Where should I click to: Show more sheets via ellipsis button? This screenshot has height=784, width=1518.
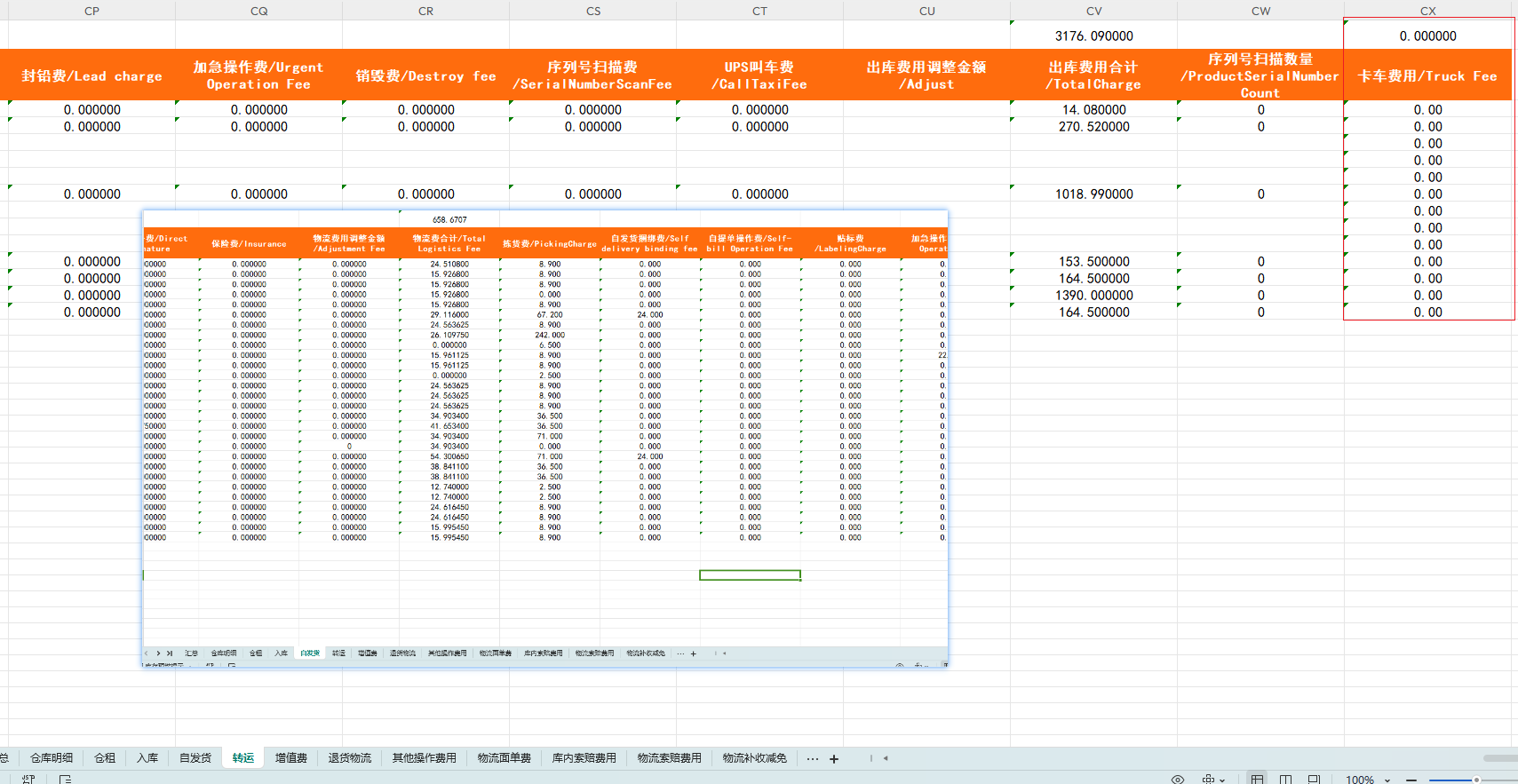click(813, 758)
